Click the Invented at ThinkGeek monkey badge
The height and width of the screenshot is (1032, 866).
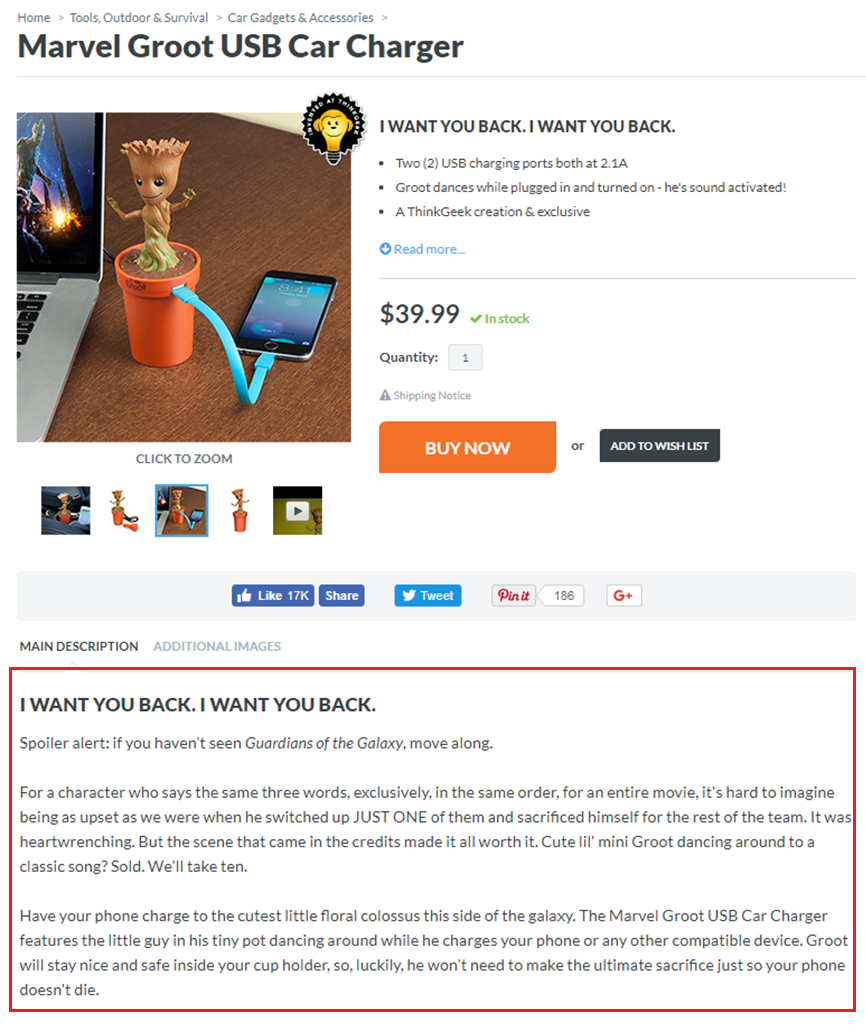pos(334,128)
